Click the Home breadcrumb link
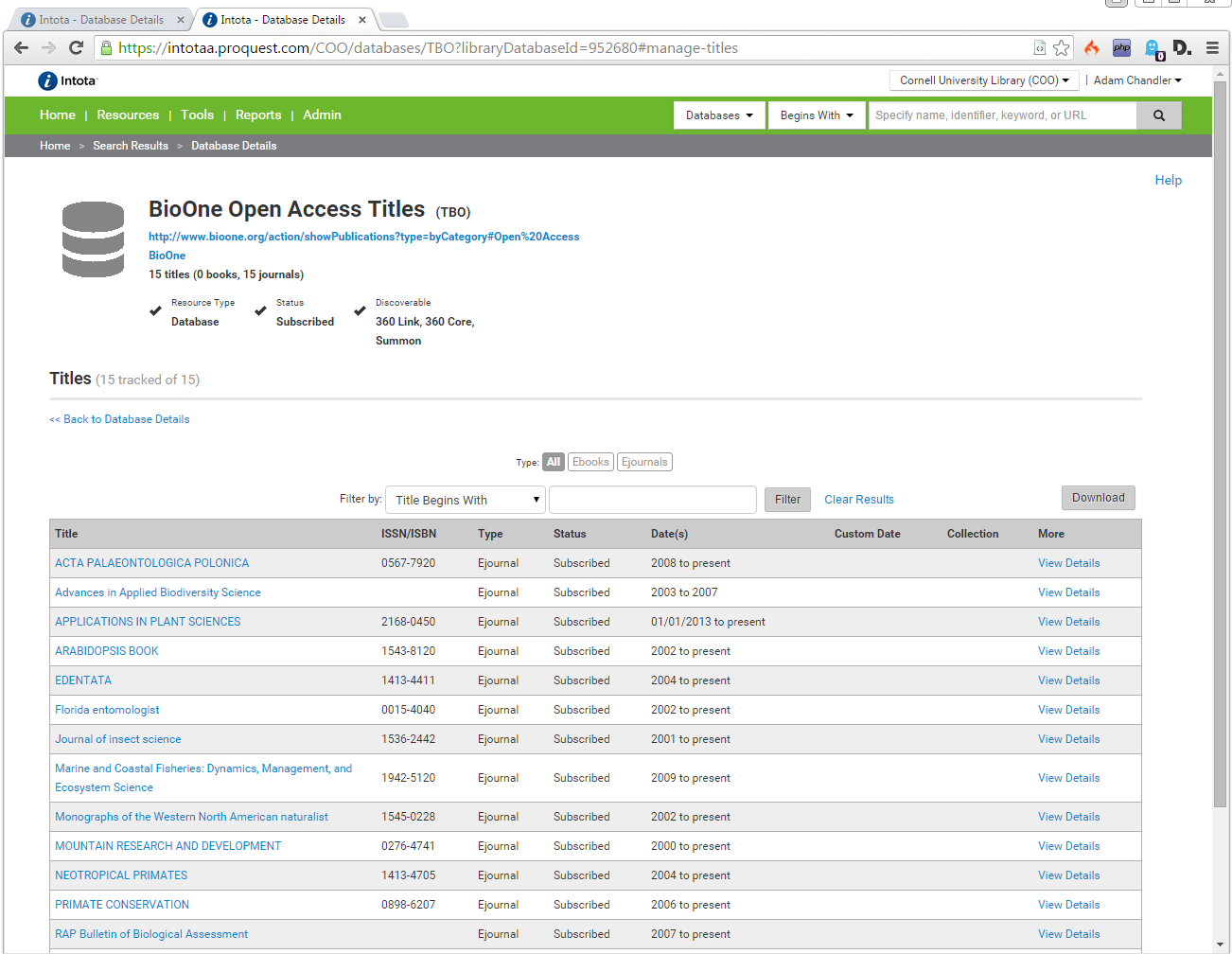 (x=55, y=146)
